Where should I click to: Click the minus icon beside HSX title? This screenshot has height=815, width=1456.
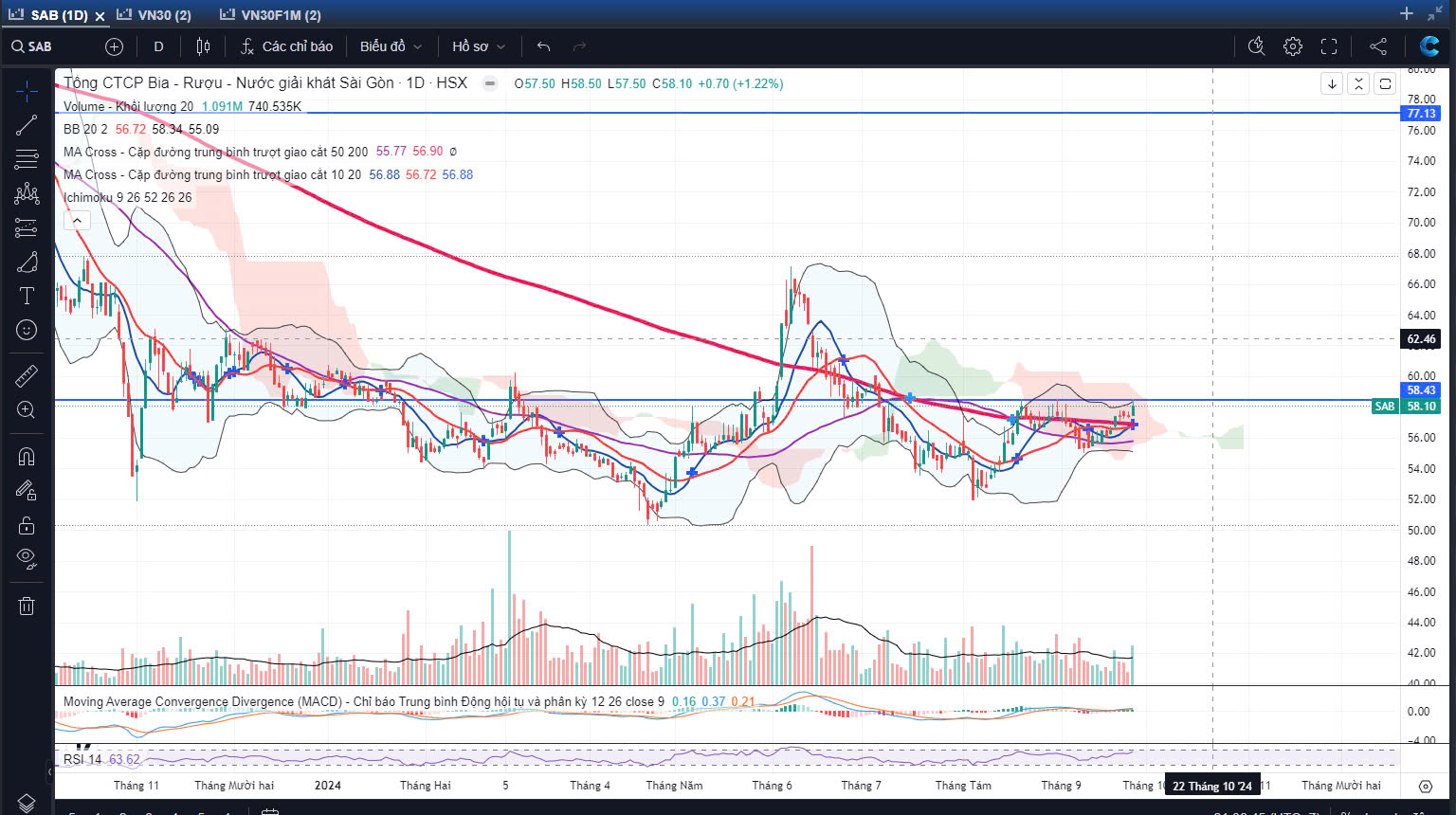pyautogui.click(x=490, y=83)
